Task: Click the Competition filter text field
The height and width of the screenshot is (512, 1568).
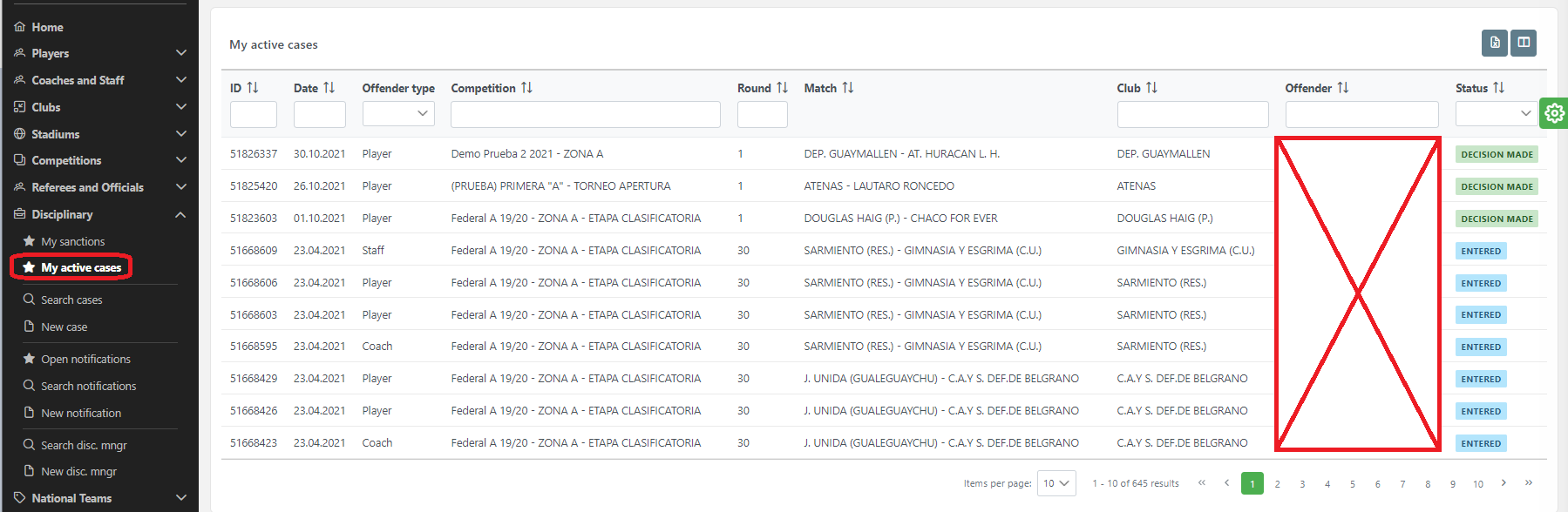Action: [x=585, y=114]
